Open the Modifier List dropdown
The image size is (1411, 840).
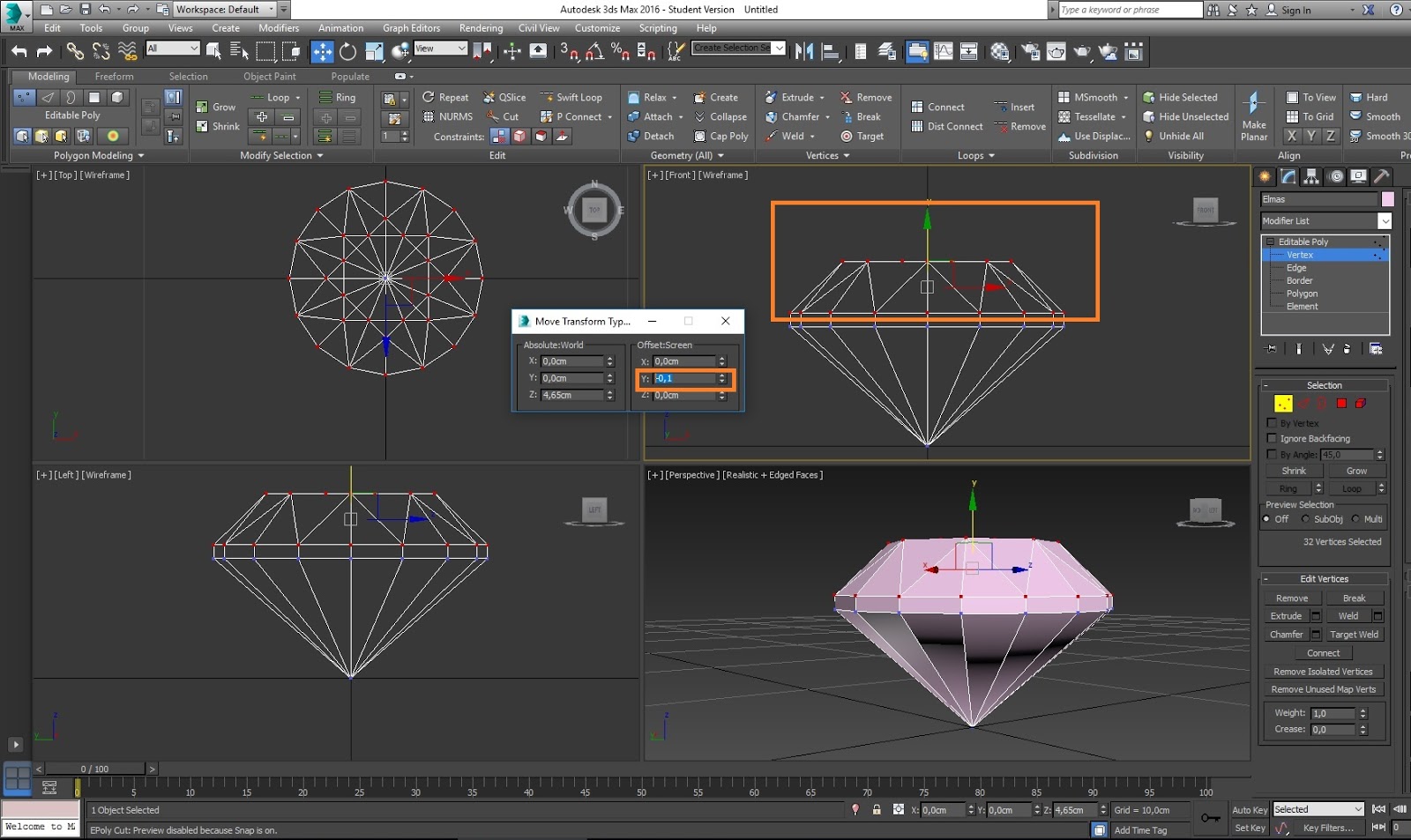click(x=1384, y=221)
